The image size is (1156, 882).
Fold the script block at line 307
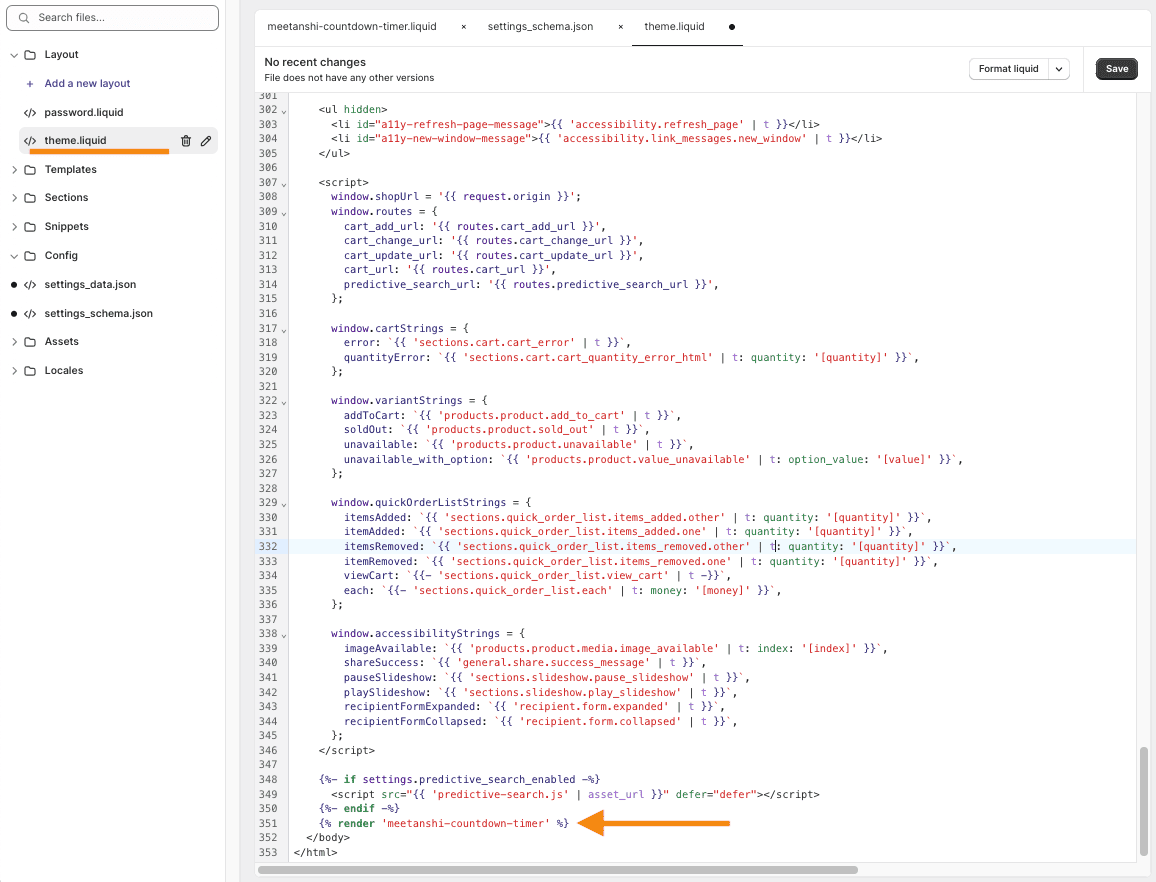[284, 184]
